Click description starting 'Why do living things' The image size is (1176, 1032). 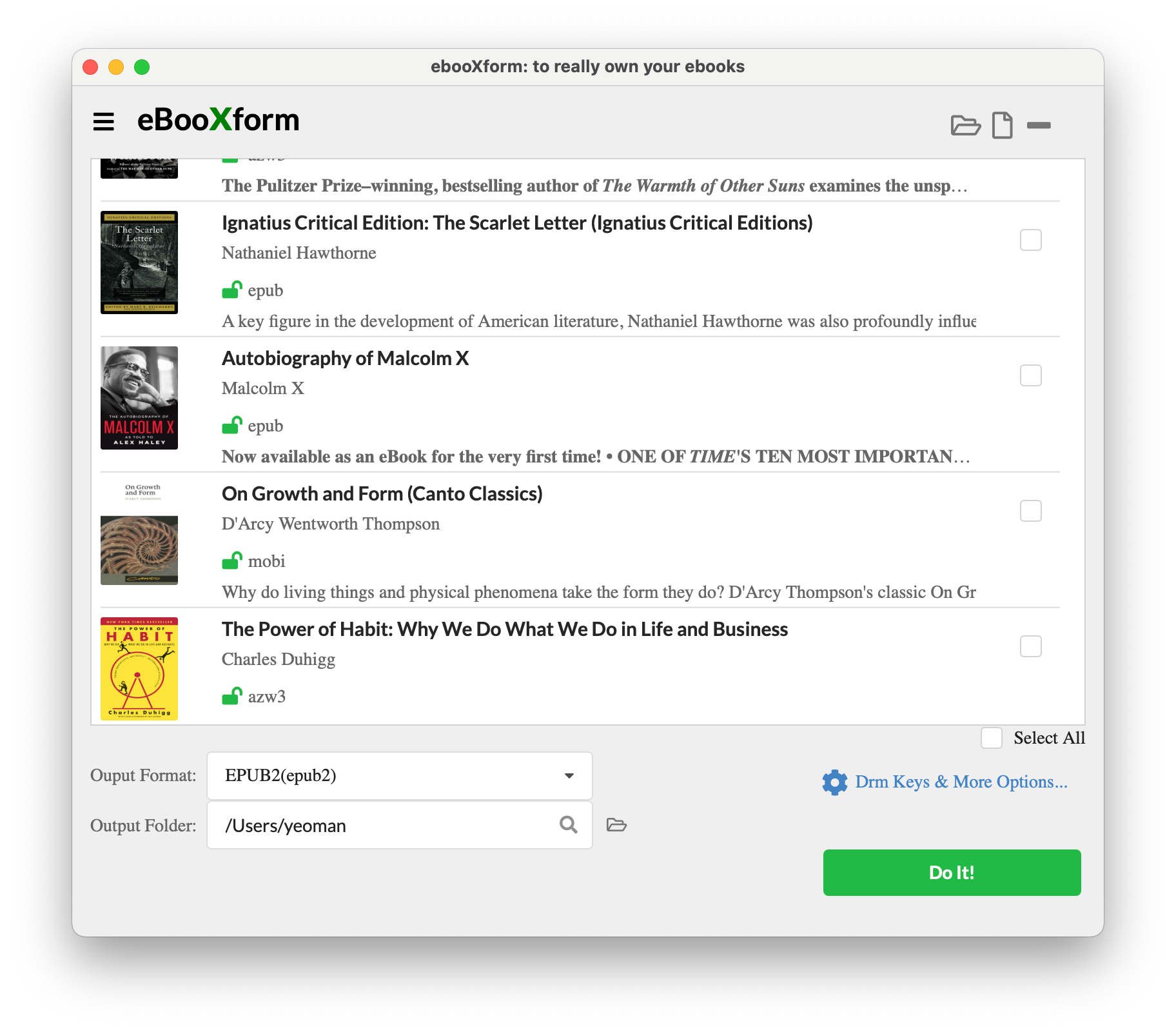(599, 592)
